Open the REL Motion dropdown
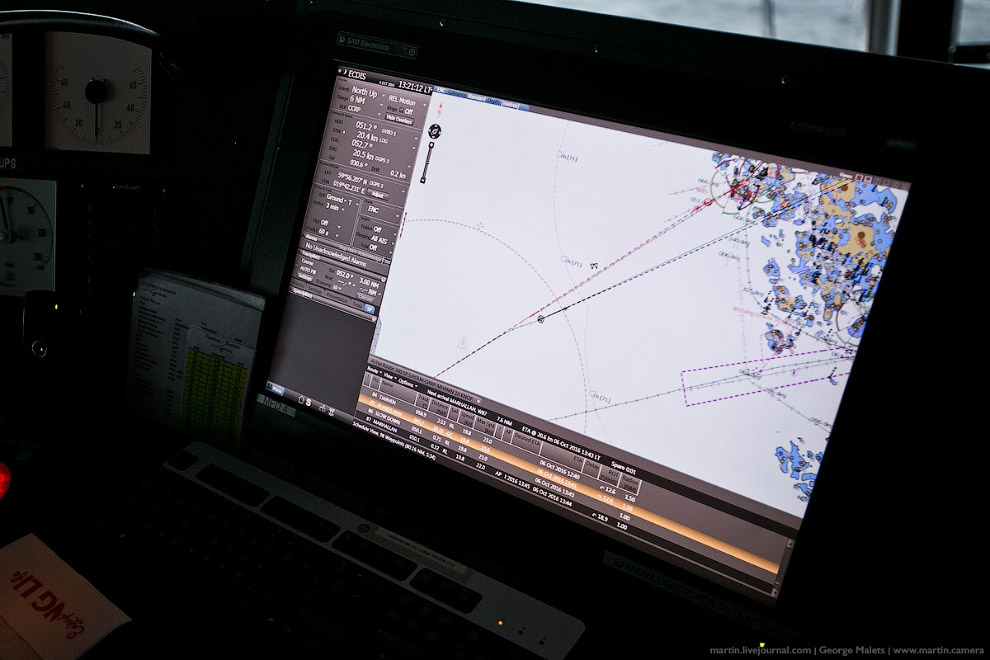 405,101
